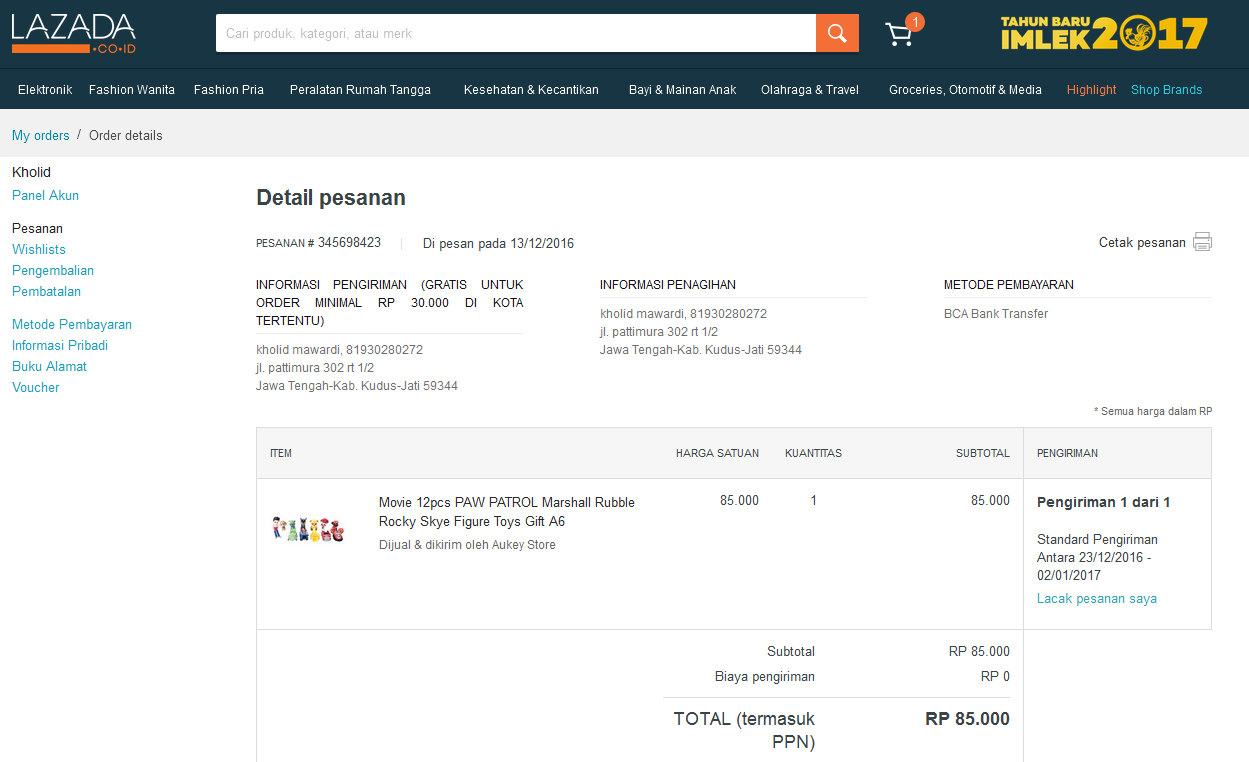Click Lacak pesanan saya tracking link
This screenshot has height=762, width=1249.
[x=1097, y=598]
